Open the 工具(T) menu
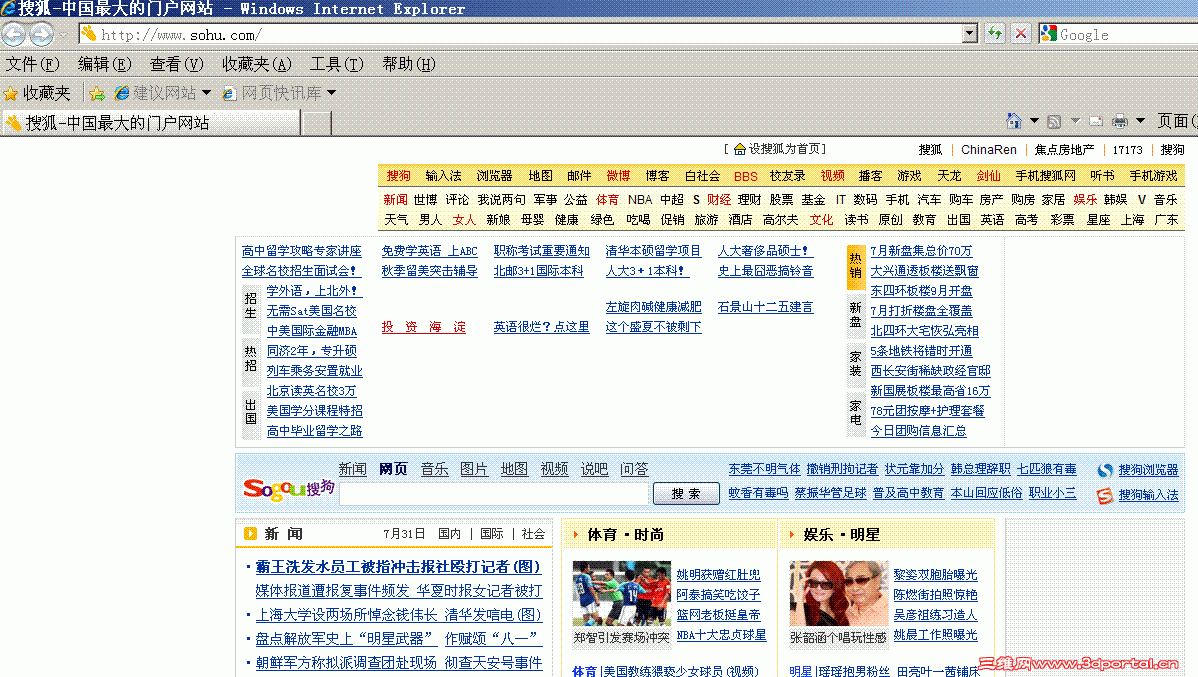1198x677 pixels. point(336,64)
